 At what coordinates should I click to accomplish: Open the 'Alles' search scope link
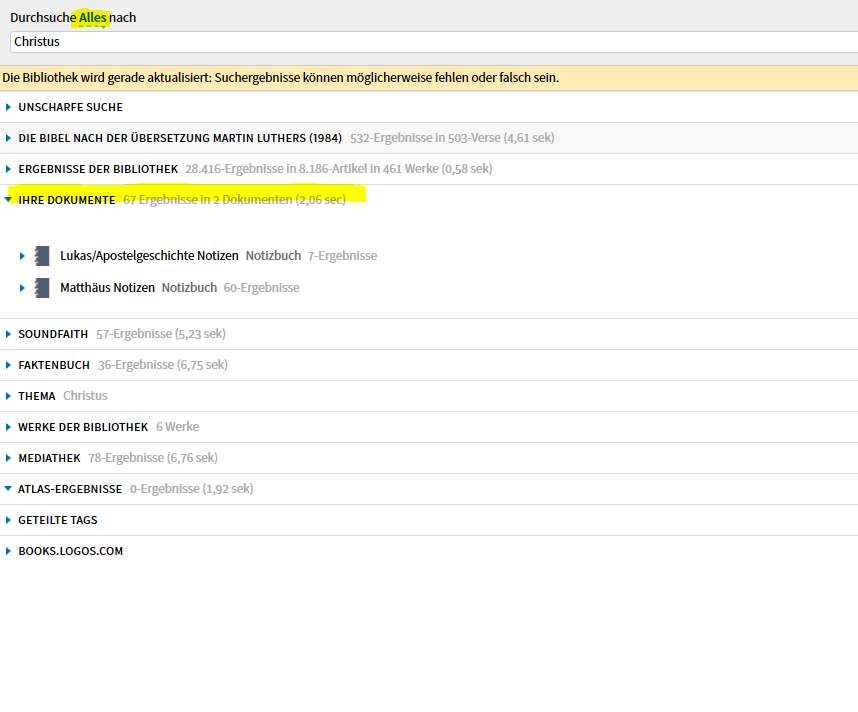pos(92,18)
